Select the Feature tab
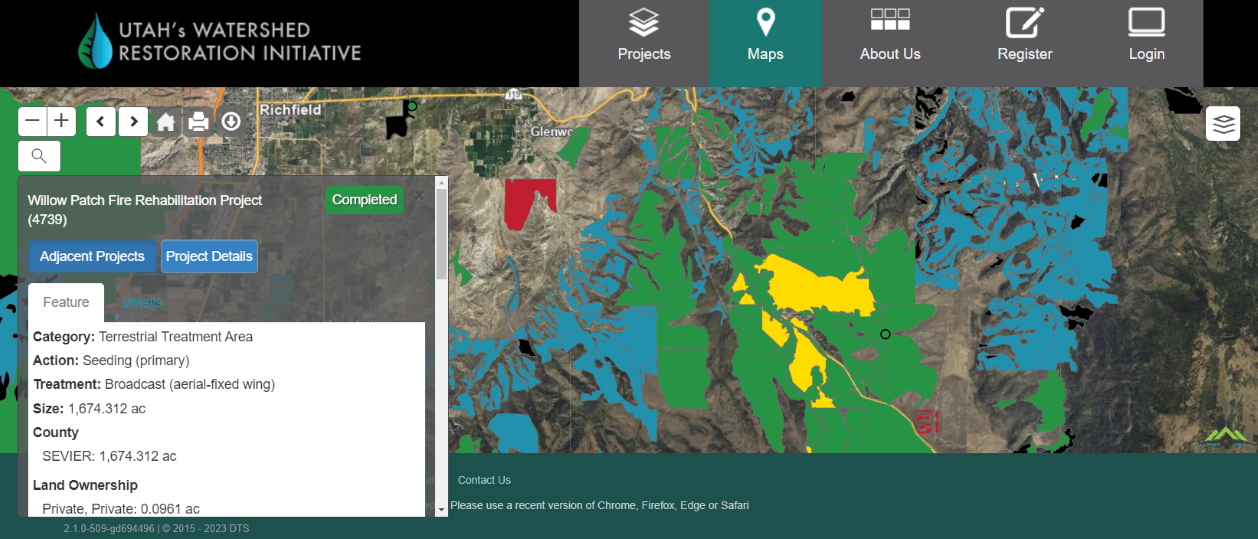This screenshot has height=539, width=1258. 66,302
